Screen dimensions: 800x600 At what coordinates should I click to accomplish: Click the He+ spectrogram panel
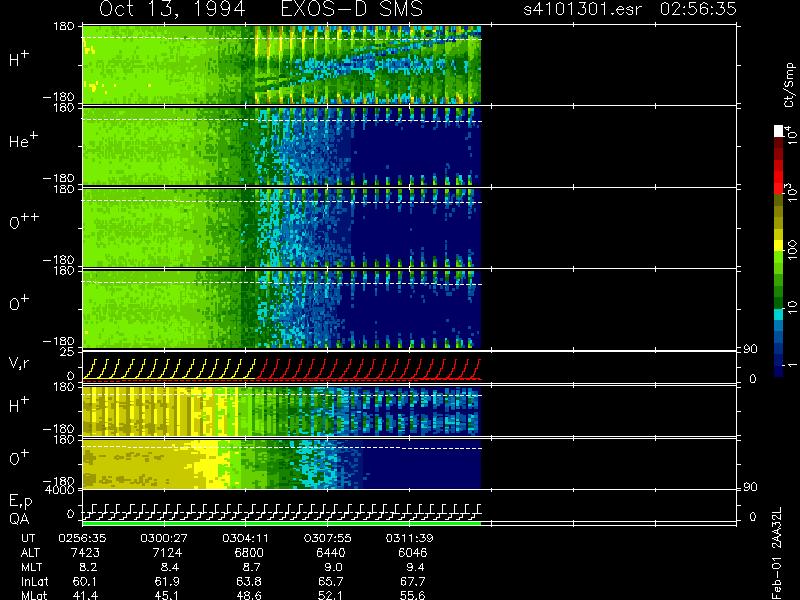click(282, 146)
